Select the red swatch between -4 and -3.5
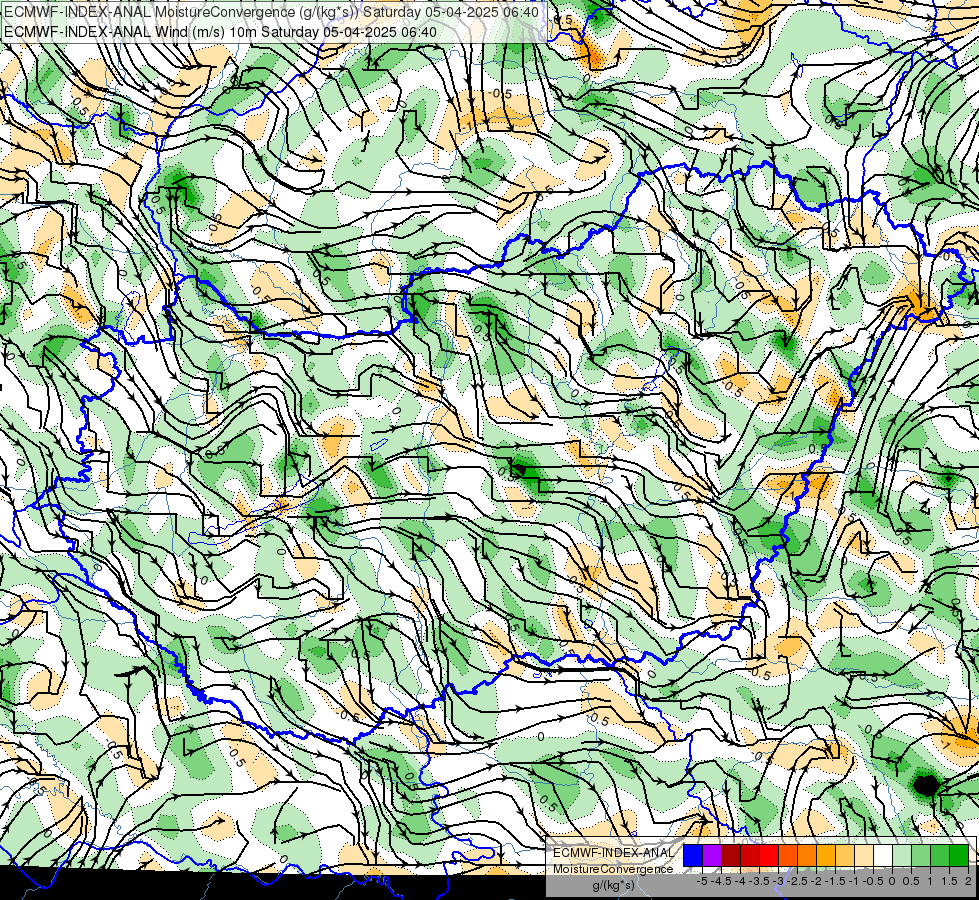Image resolution: width=979 pixels, height=900 pixels. [750, 856]
